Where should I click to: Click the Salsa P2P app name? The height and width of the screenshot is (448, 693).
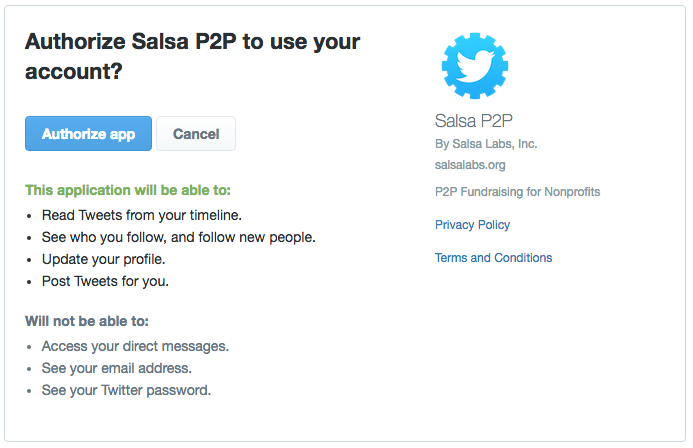473,121
